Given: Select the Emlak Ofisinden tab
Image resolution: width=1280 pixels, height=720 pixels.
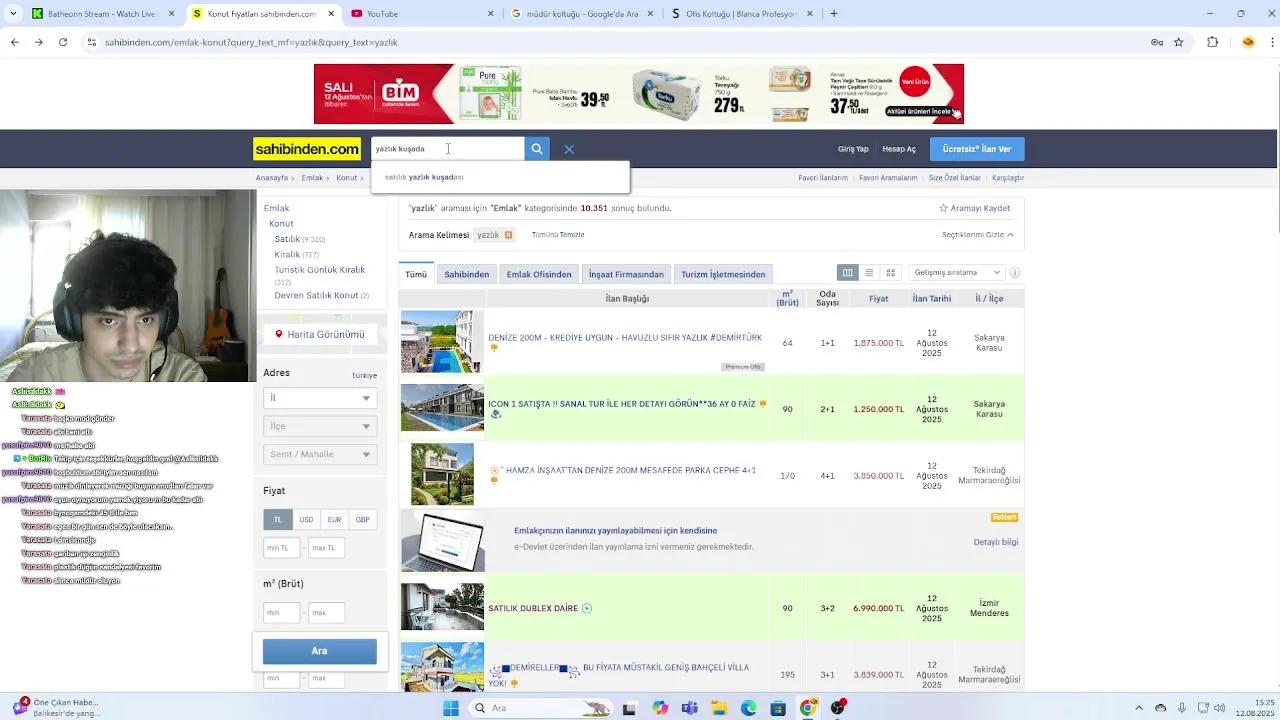Looking at the screenshot, I should click(x=539, y=274).
